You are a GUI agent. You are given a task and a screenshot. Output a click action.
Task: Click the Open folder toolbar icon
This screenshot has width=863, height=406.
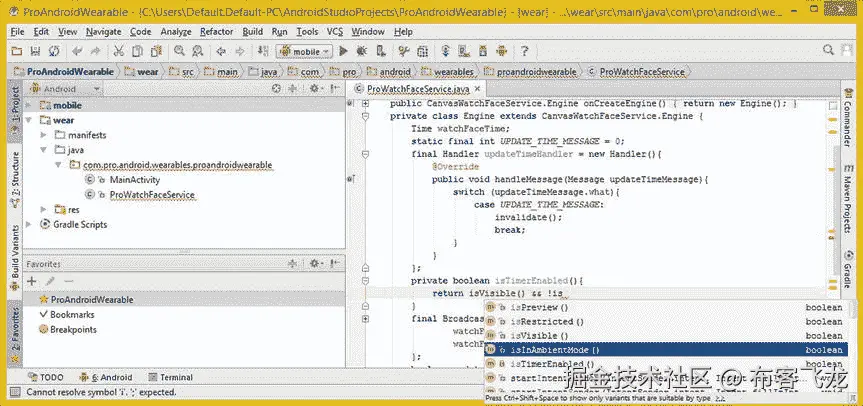click(x=17, y=51)
